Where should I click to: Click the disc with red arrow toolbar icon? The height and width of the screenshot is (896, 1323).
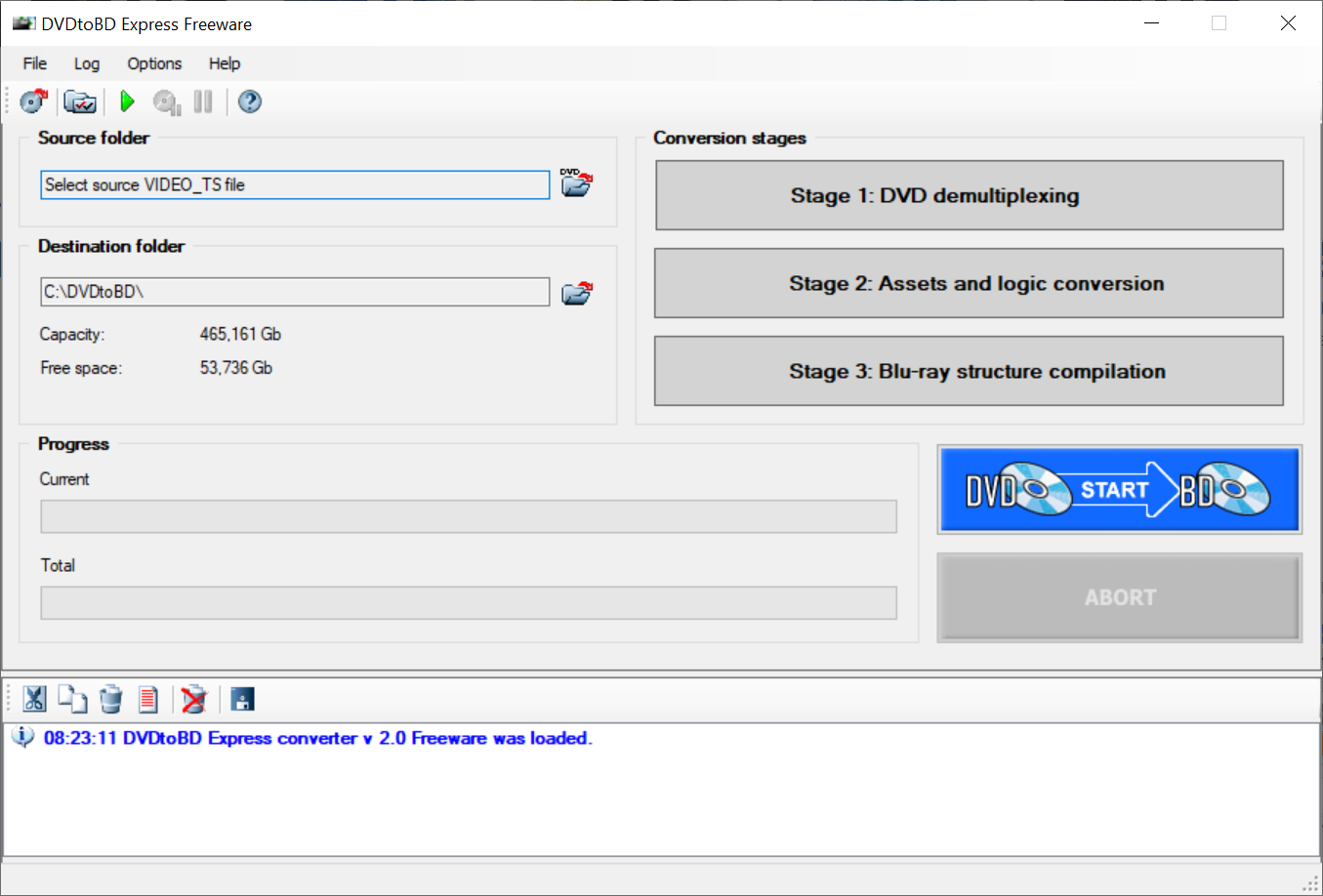34,102
